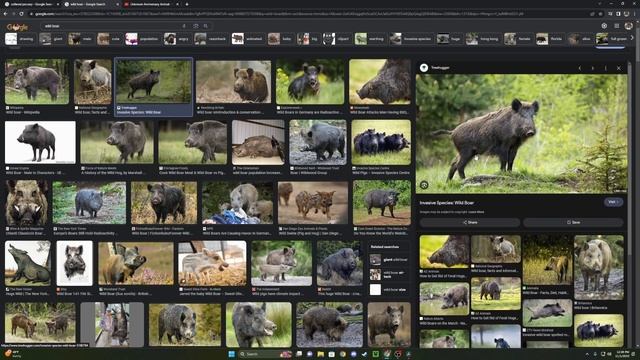Click the magnifier search icon

[206, 26]
